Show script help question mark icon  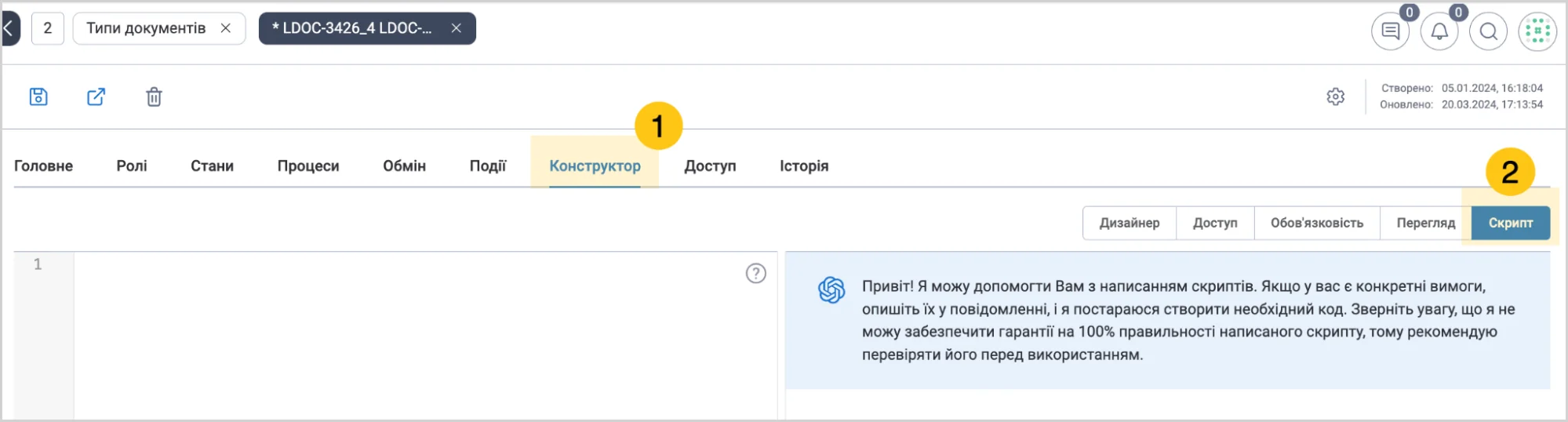pyautogui.click(x=755, y=273)
